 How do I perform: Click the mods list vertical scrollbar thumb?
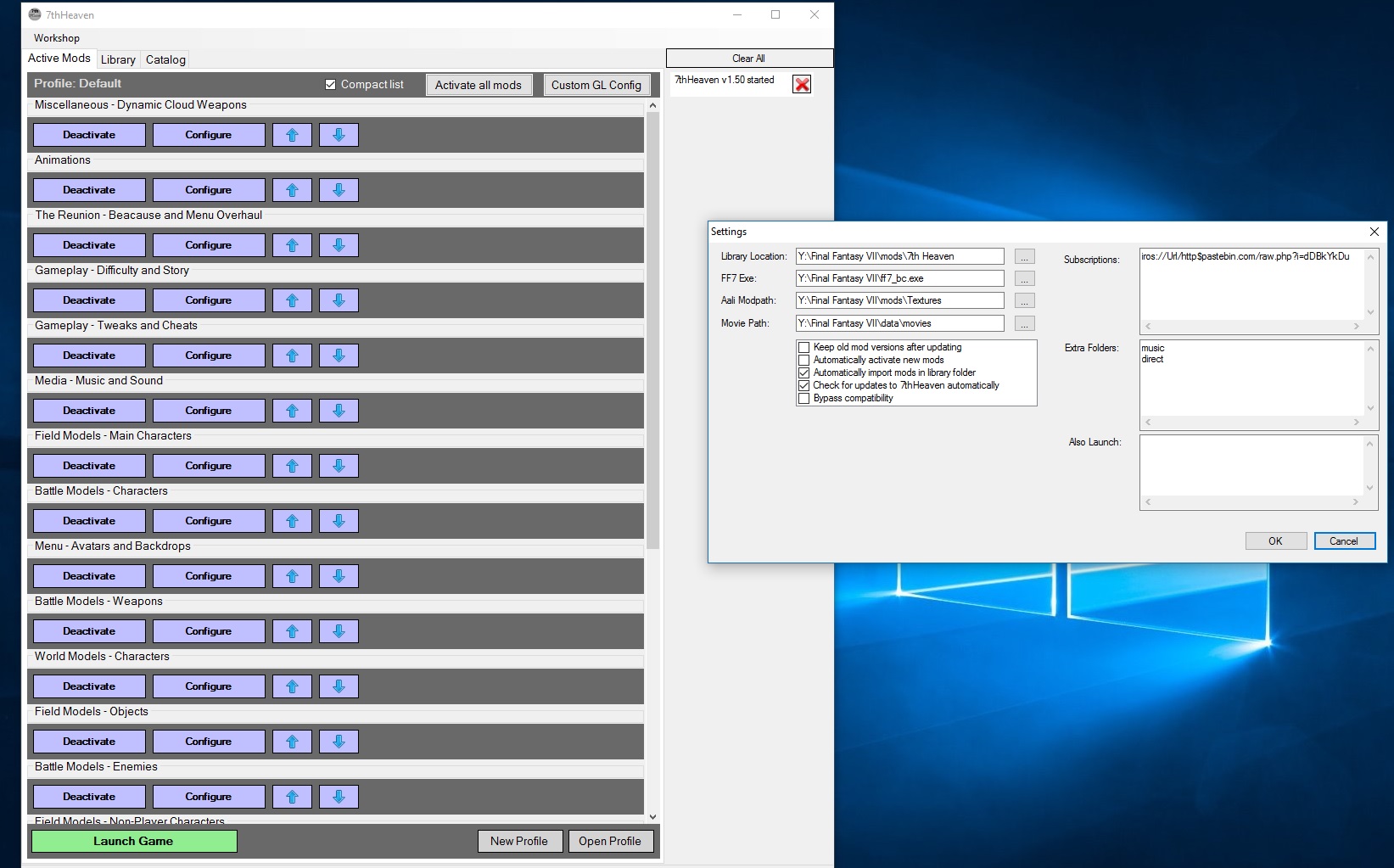(x=652, y=331)
